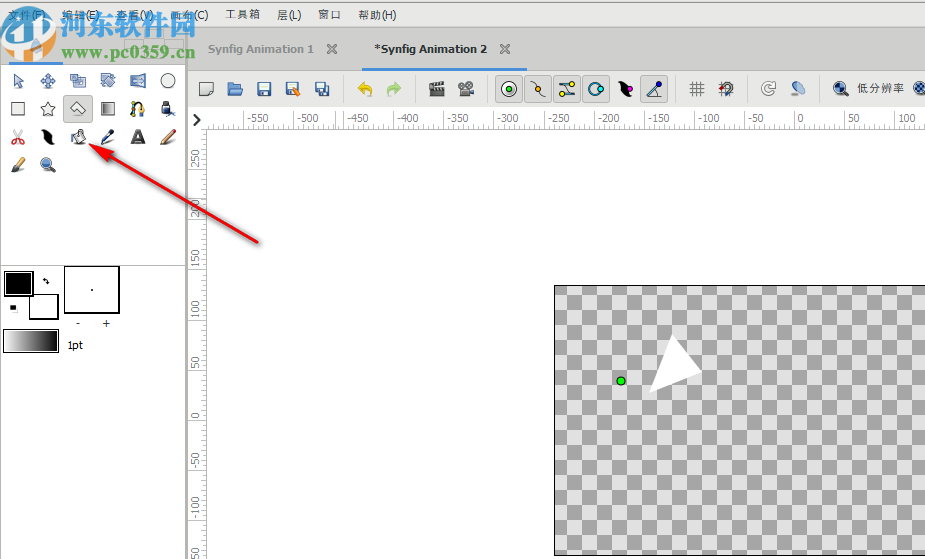The height and width of the screenshot is (559, 925).
Task: Select the Rotate tool
Action: click(x=107, y=81)
